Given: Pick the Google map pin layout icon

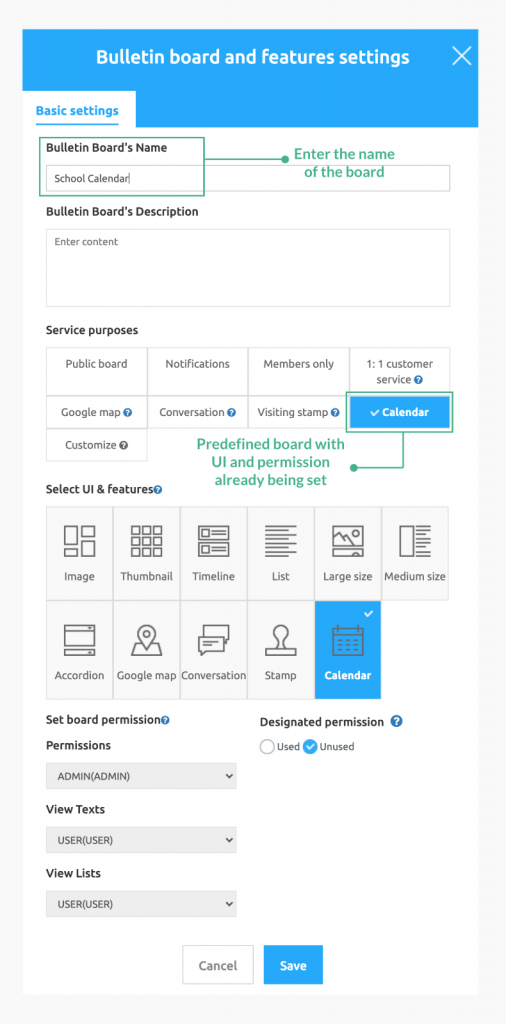Looking at the screenshot, I should tap(146, 640).
